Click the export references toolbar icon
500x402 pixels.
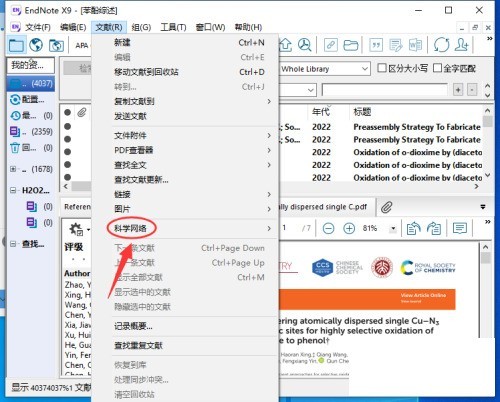pos(286,45)
